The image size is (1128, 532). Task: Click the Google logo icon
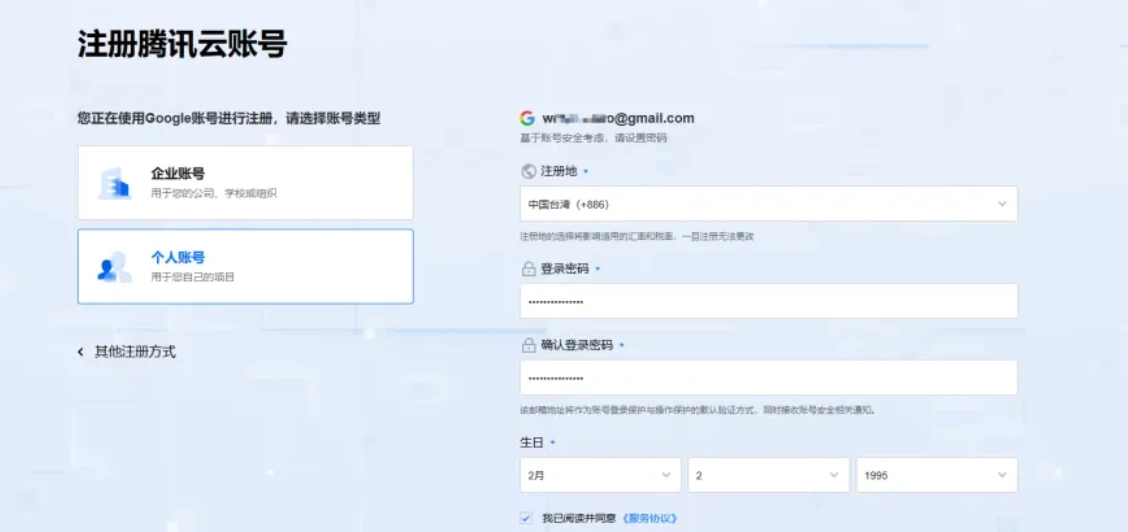click(x=527, y=118)
